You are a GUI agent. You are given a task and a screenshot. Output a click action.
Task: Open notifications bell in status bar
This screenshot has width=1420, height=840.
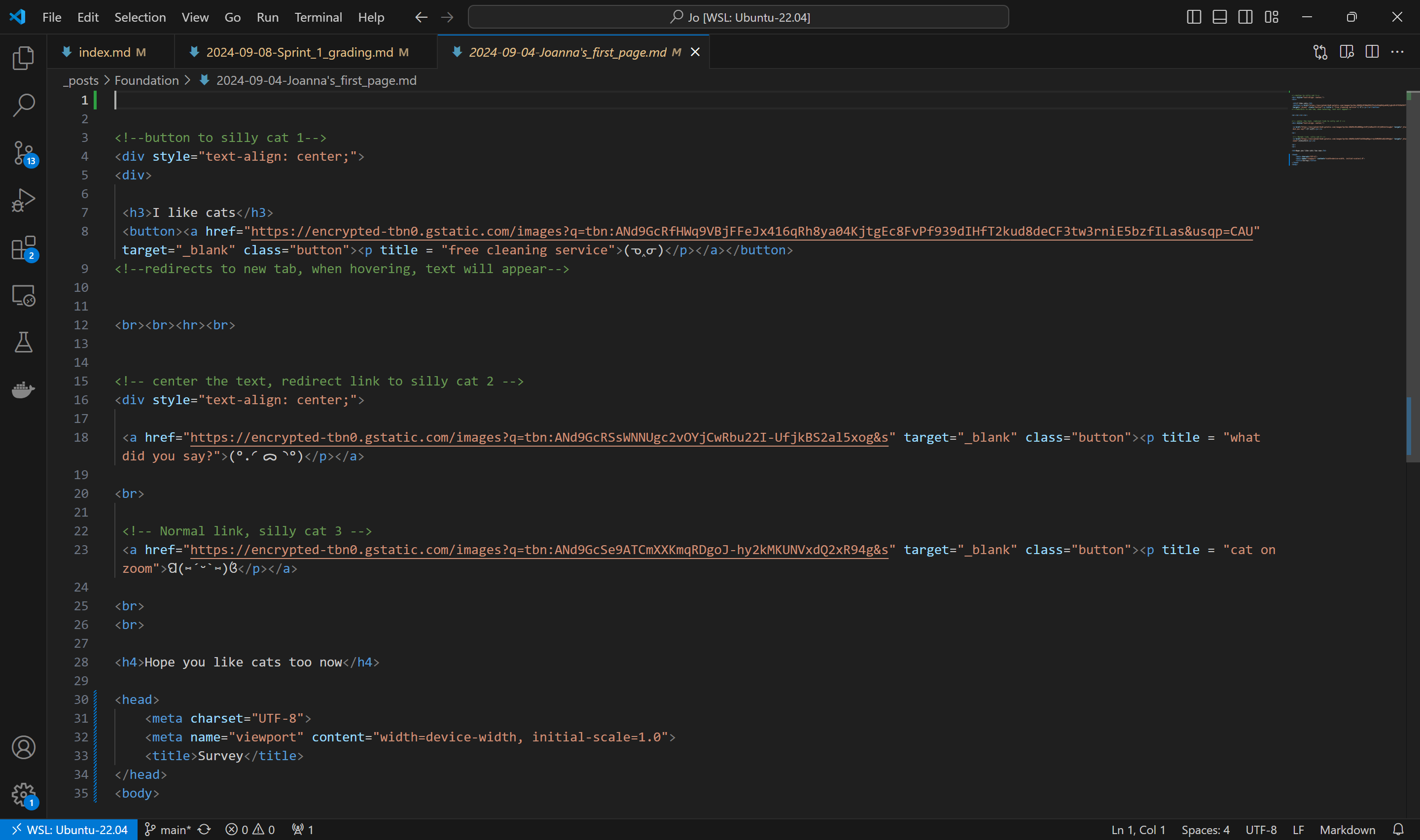click(x=1398, y=830)
